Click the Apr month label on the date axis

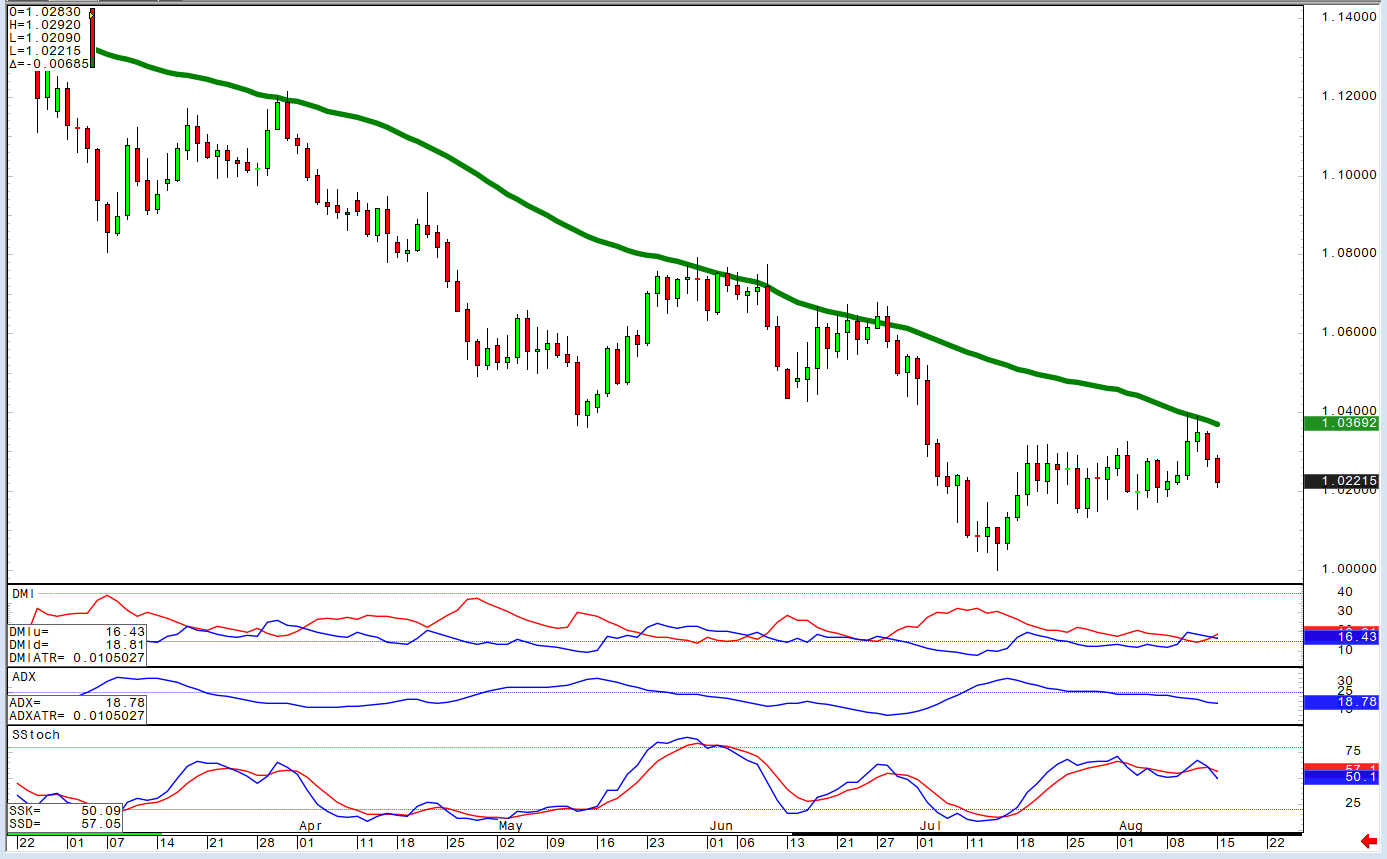(x=311, y=827)
